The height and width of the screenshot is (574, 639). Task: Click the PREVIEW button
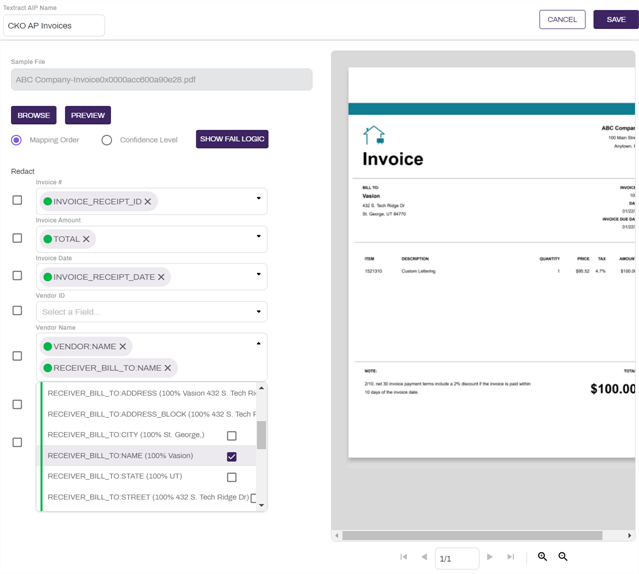88,115
